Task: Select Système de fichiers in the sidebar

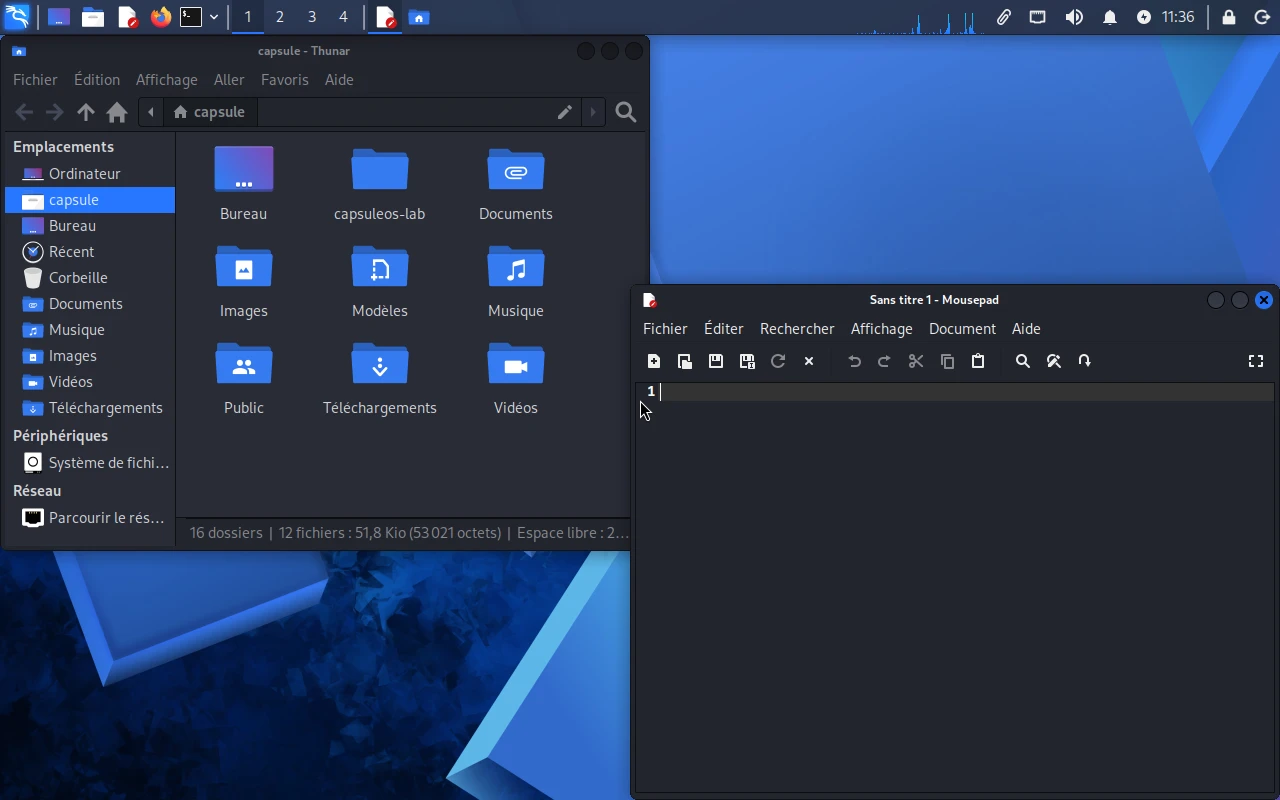Action: coord(90,463)
